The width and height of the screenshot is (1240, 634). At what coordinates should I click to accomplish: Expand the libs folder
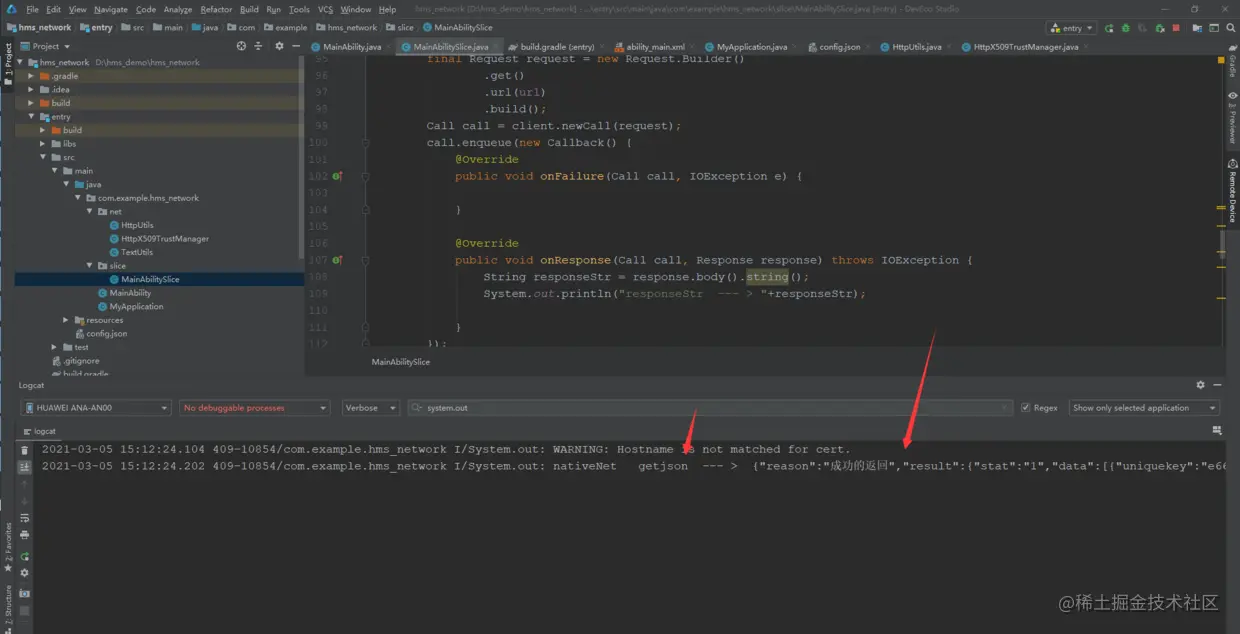[44, 144]
